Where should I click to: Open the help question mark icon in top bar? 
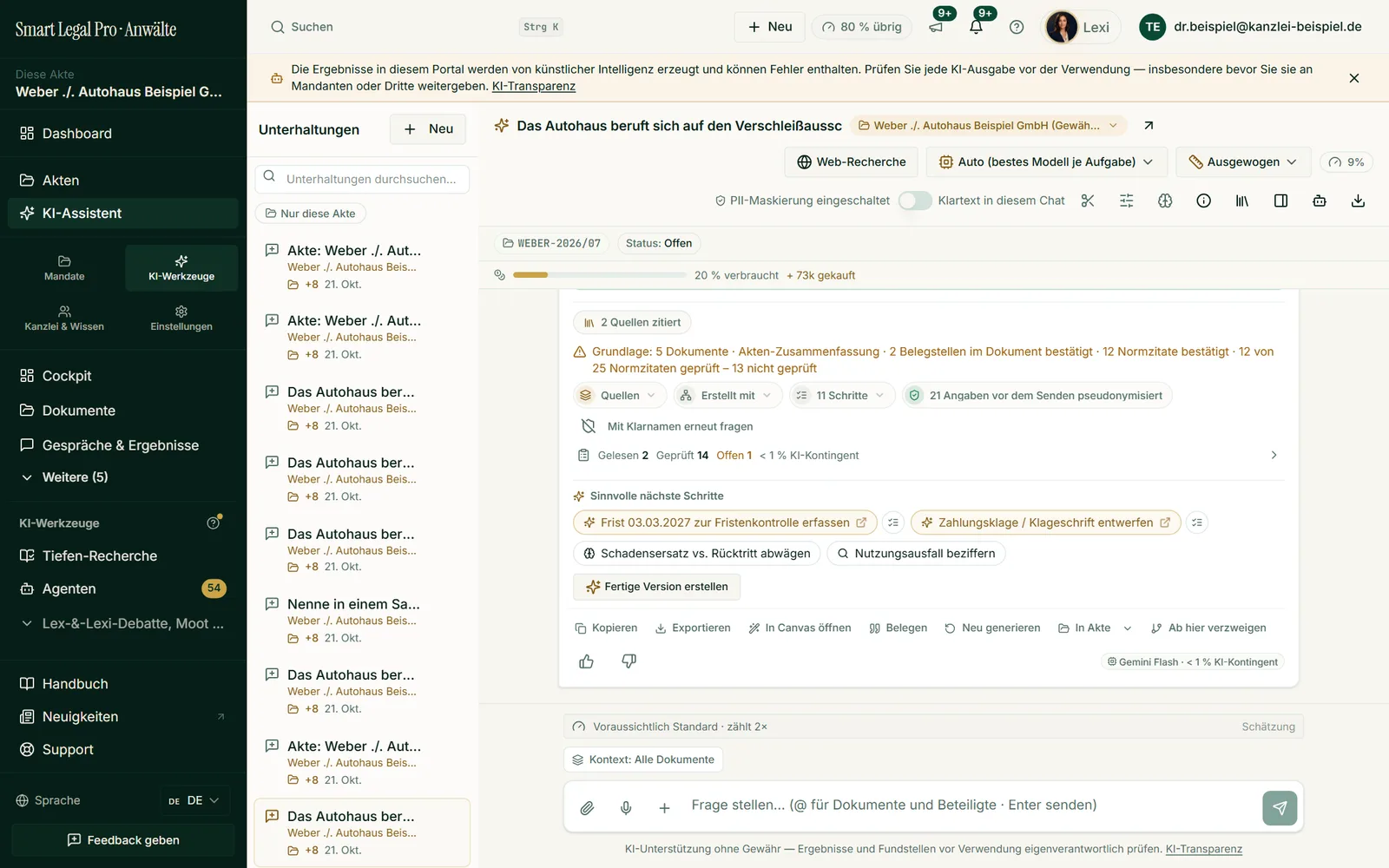click(x=1017, y=27)
